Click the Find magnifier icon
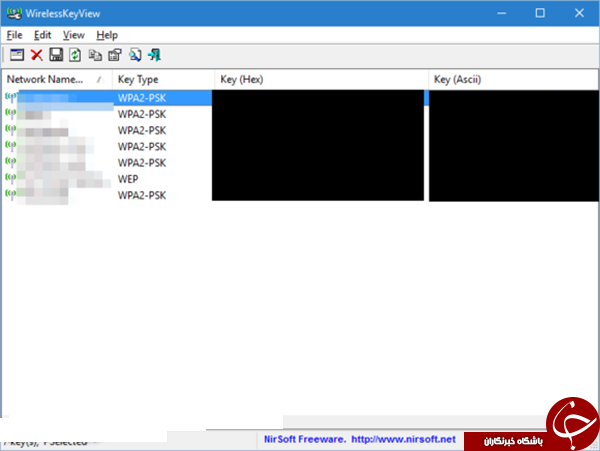600x451 pixels. click(135, 55)
